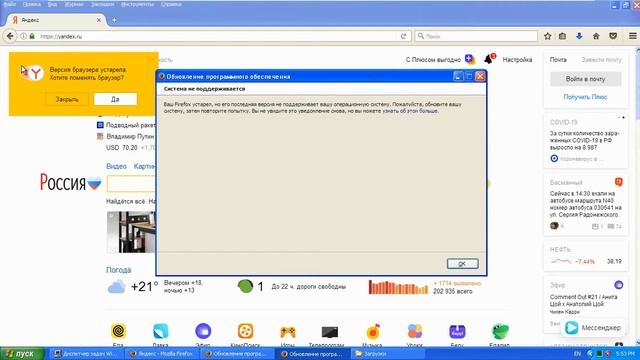Viewport: 640px width, 360px height.
Task: Click С Плюсом выгодно link
Action: pyautogui.click(x=433, y=60)
